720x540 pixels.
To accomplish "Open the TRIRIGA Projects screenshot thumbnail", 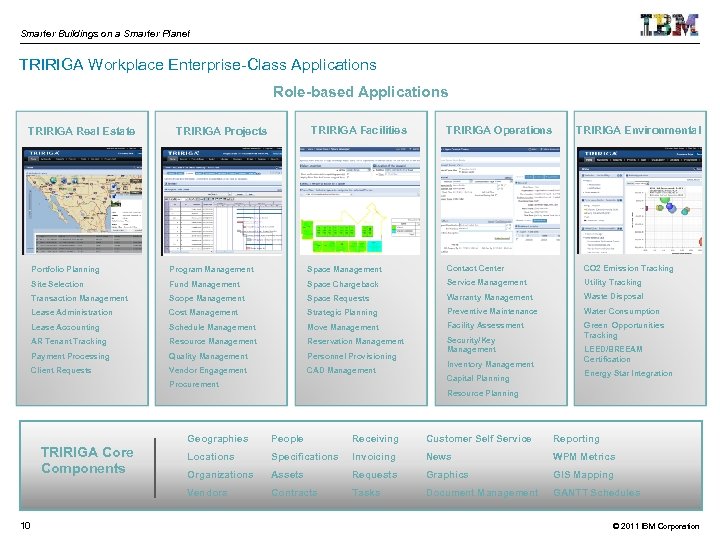I will [x=221, y=201].
